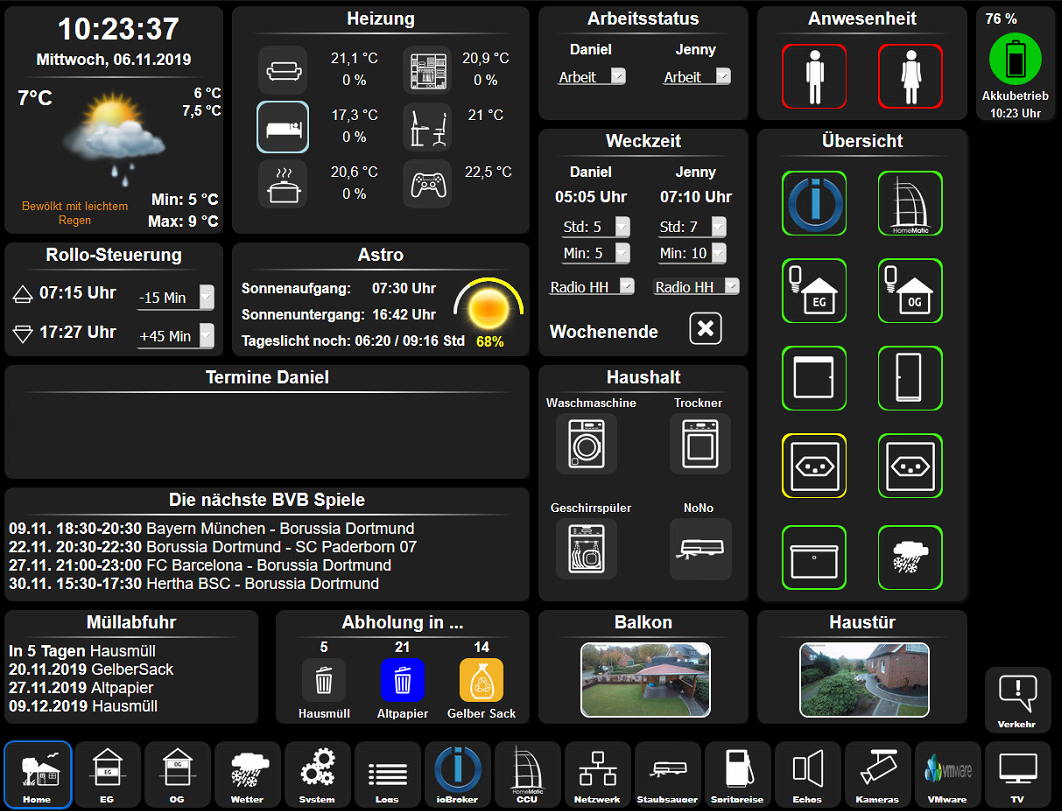The image size is (1062, 811).
Task: Click the Bayern München - Borussia Dortmund match
Action: coord(211,528)
